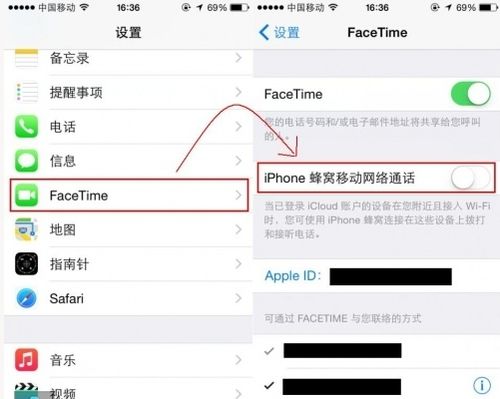
Task: Tap the Compass (指南针) icon
Action: (27, 264)
